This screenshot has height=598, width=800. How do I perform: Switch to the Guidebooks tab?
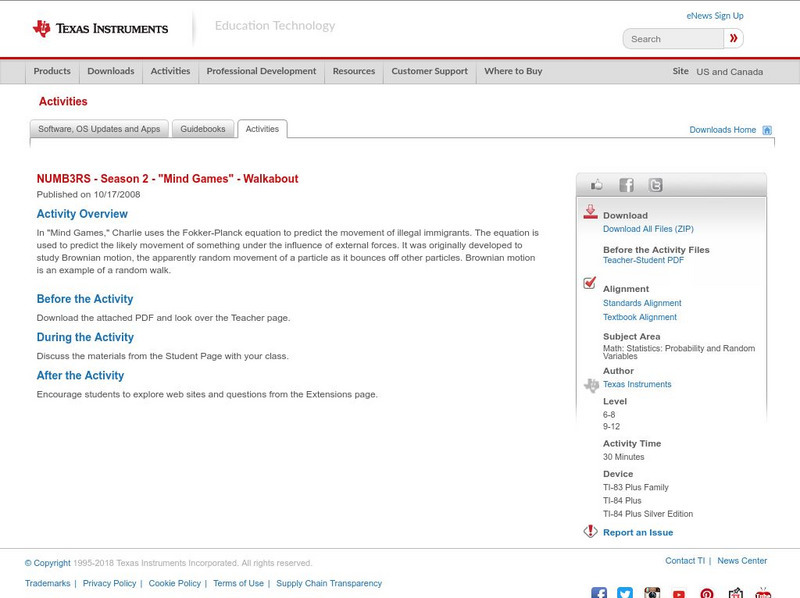[203, 129]
